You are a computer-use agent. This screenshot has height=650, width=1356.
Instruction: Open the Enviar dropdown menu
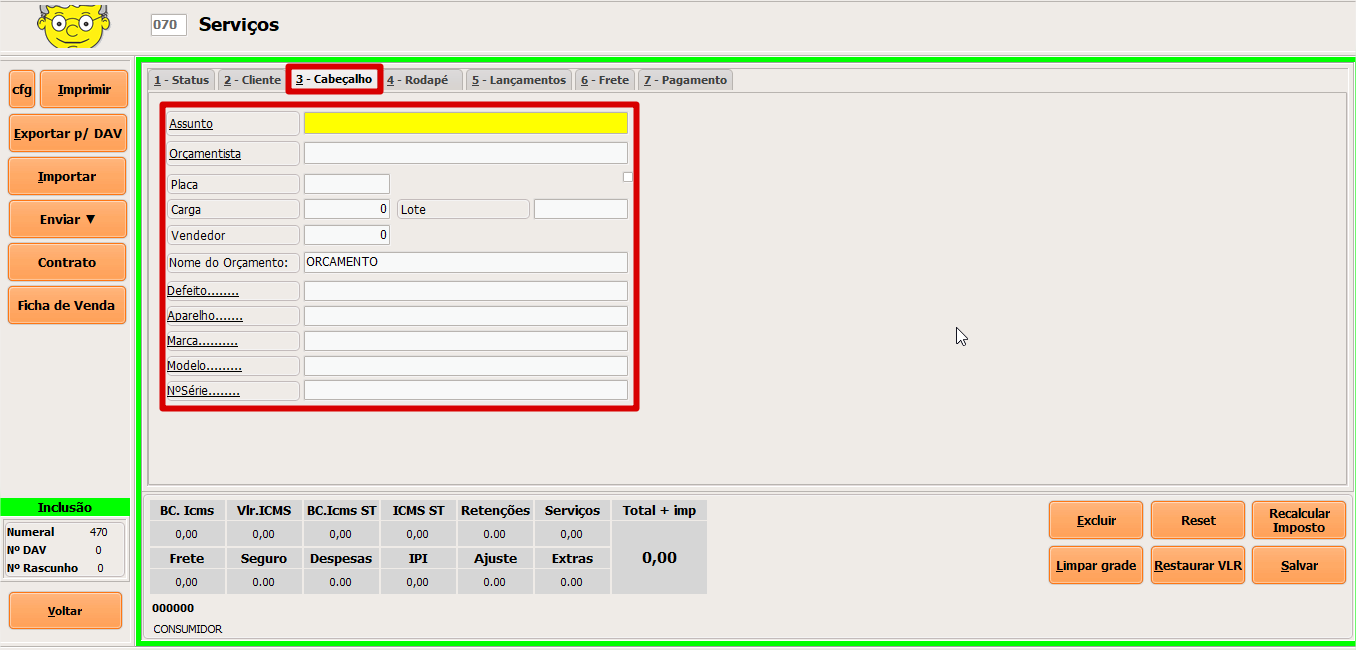[68, 219]
